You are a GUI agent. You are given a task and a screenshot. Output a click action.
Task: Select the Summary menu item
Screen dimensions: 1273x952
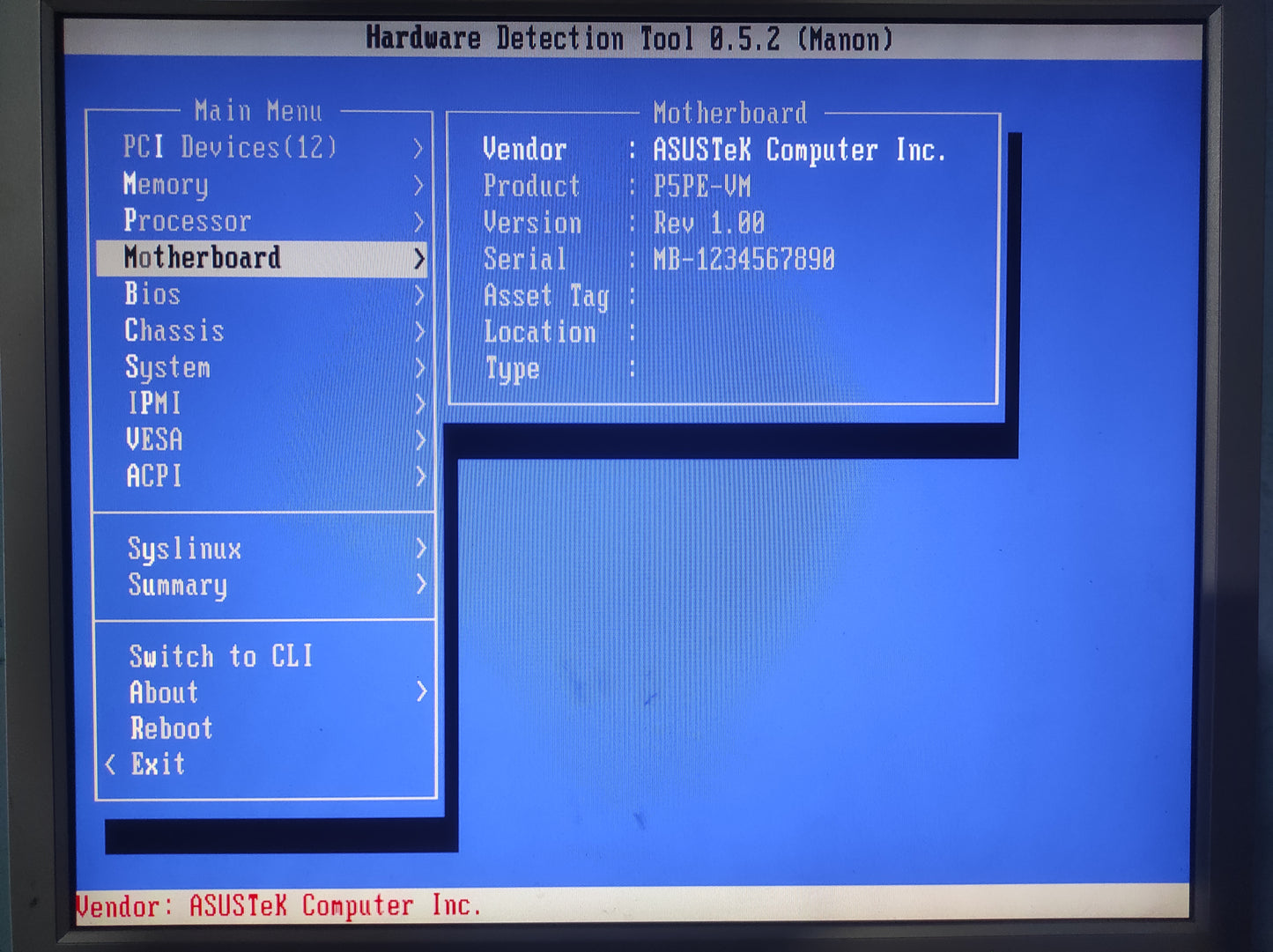click(178, 585)
